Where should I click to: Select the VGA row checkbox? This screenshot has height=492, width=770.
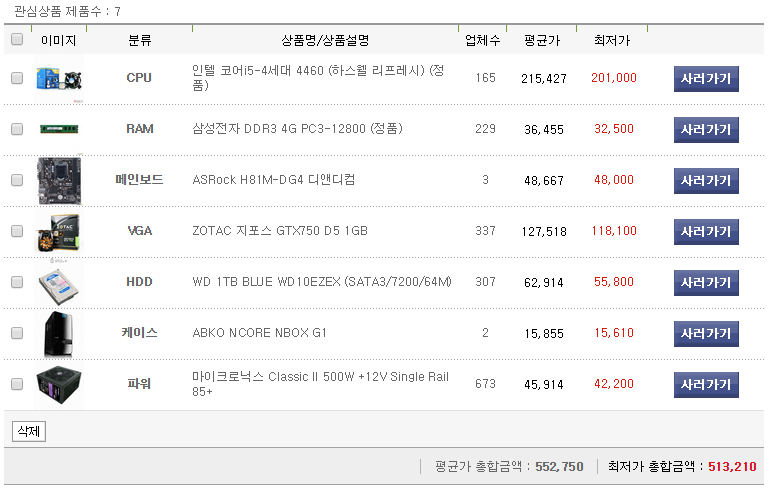16,231
